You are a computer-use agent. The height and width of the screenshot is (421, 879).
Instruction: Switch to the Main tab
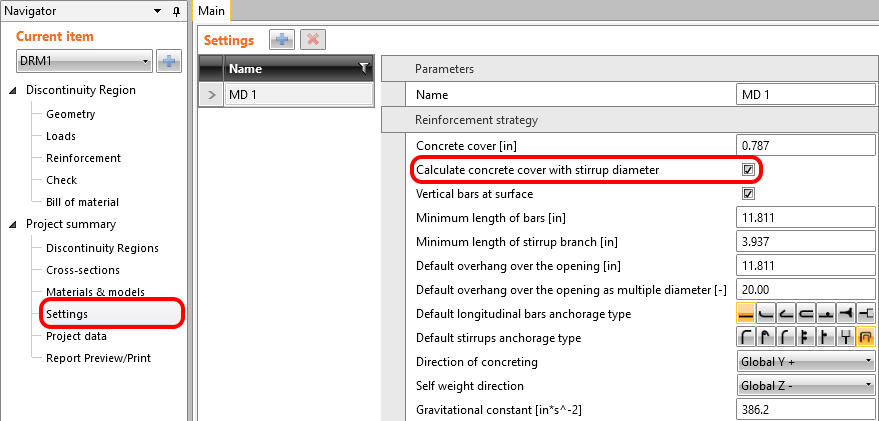pyautogui.click(x=212, y=10)
